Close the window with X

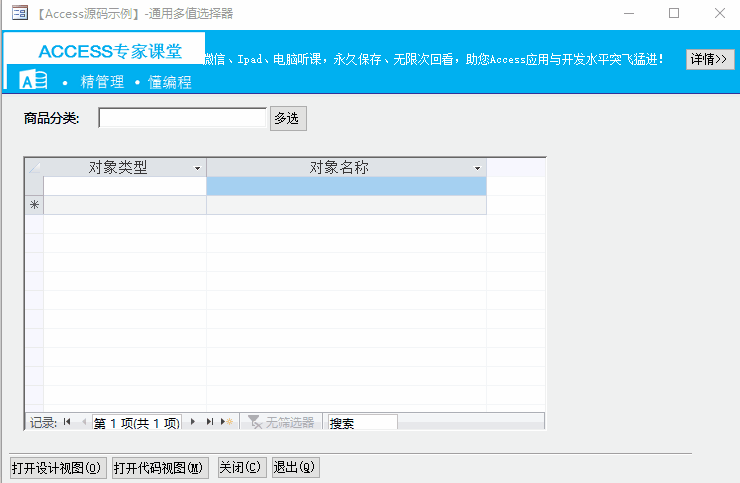[x=720, y=13]
